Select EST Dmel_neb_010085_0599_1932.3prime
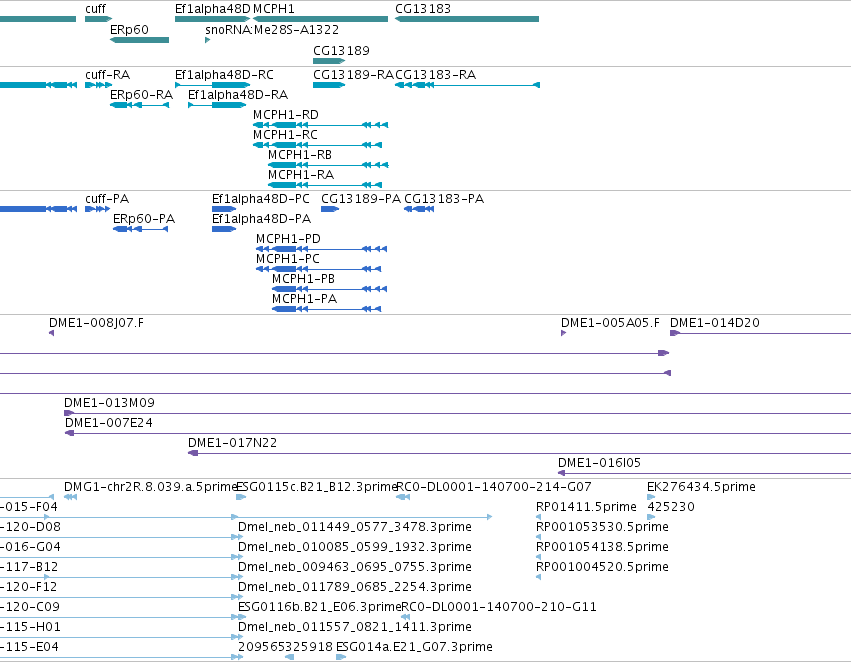Viewport: 851px width, 662px height. point(355,547)
